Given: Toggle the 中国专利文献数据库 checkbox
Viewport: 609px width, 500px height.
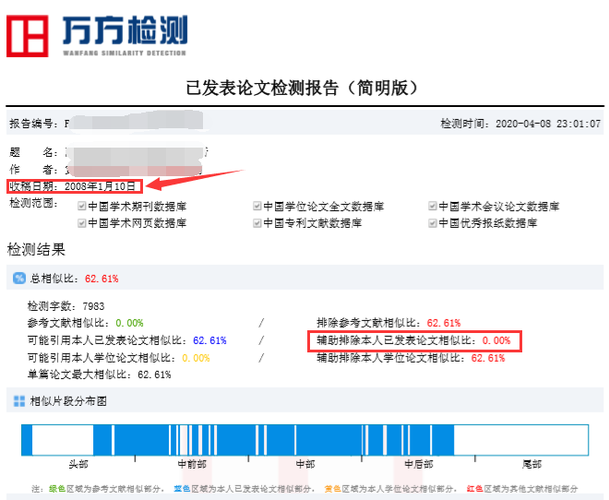Looking at the screenshot, I should 257,223.
